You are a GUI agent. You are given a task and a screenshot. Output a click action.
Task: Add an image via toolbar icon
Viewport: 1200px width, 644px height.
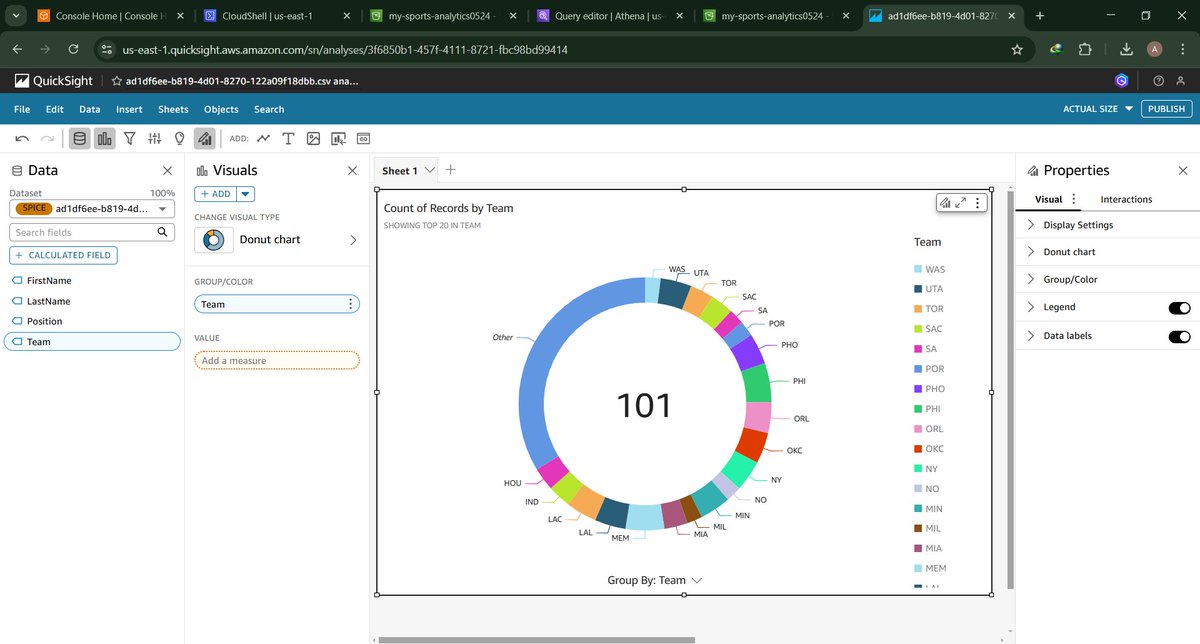tap(314, 139)
